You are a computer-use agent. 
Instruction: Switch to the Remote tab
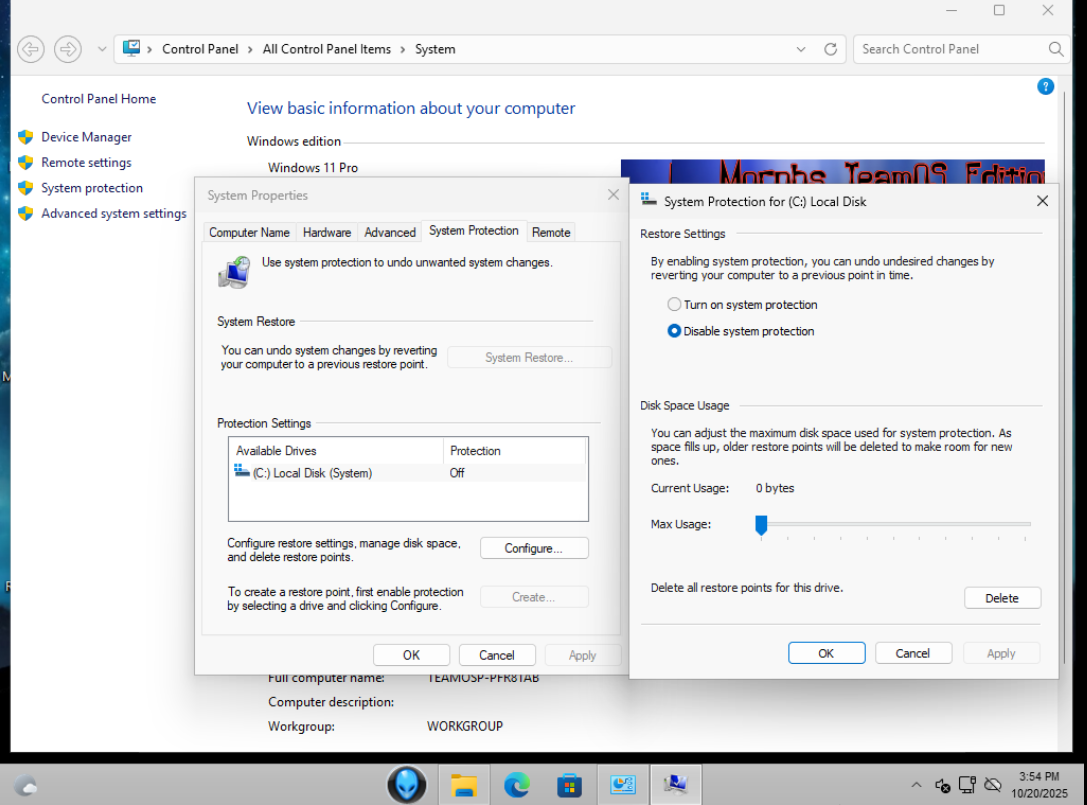point(551,232)
